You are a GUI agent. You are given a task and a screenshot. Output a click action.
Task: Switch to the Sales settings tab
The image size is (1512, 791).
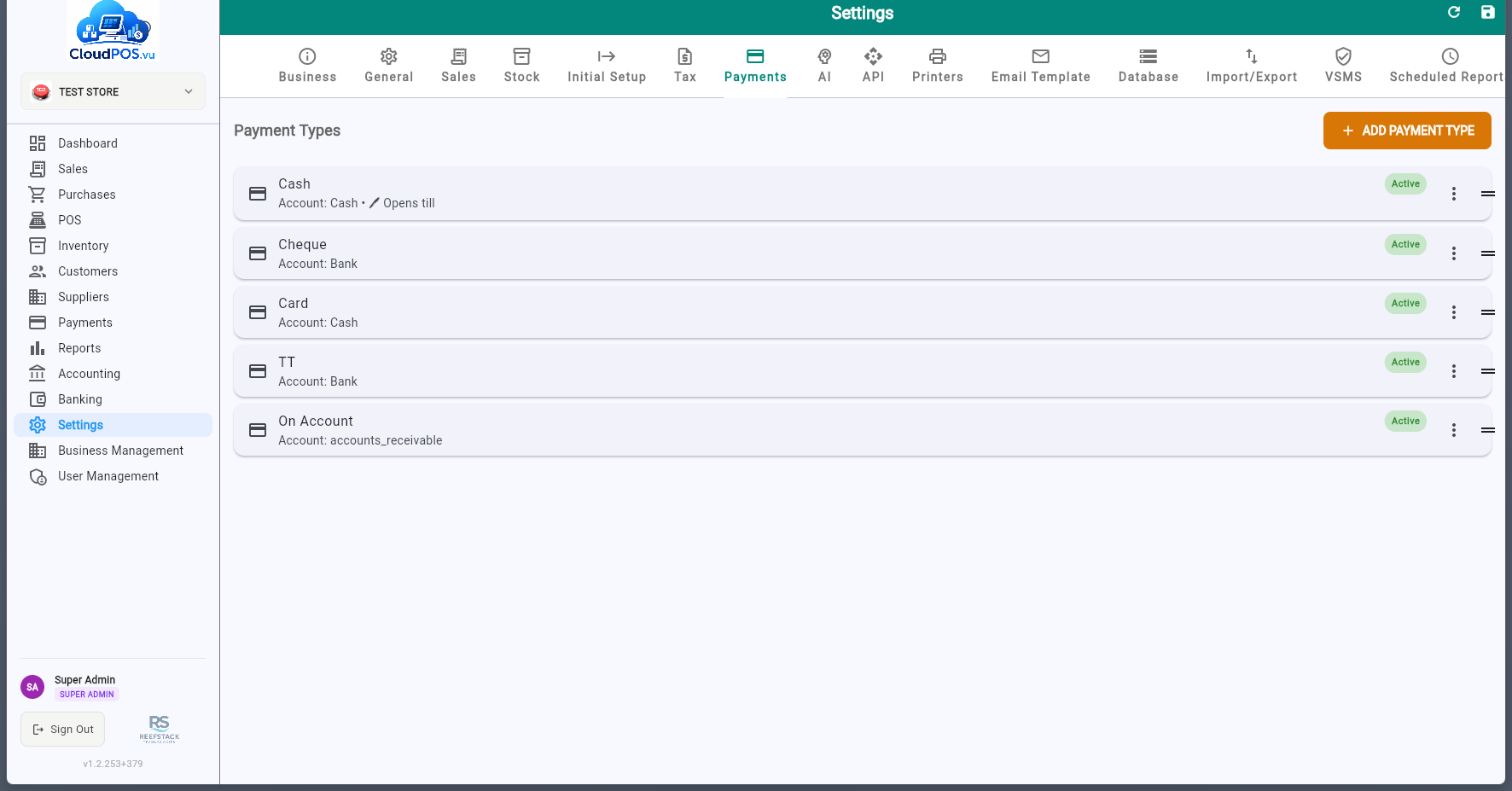[459, 66]
